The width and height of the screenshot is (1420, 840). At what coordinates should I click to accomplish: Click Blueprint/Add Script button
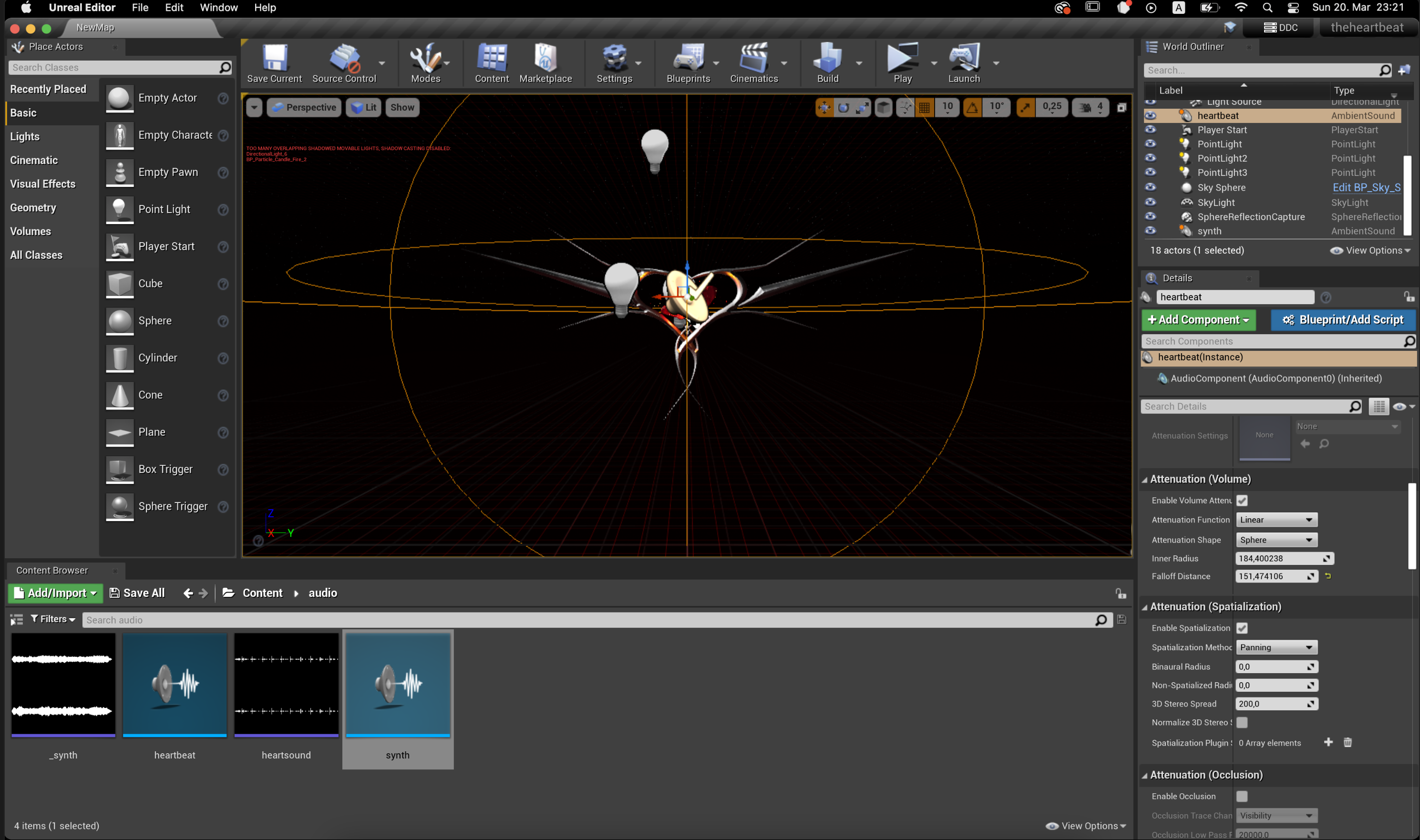click(1343, 320)
